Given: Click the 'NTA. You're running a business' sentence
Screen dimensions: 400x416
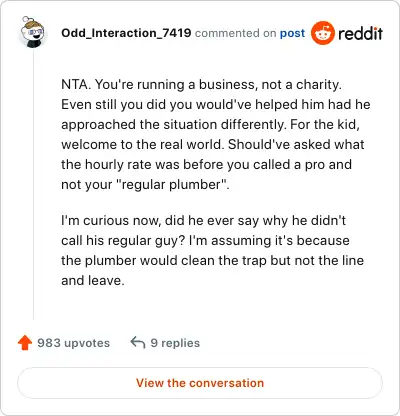Looking at the screenshot, I should pyautogui.click(x=201, y=85).
